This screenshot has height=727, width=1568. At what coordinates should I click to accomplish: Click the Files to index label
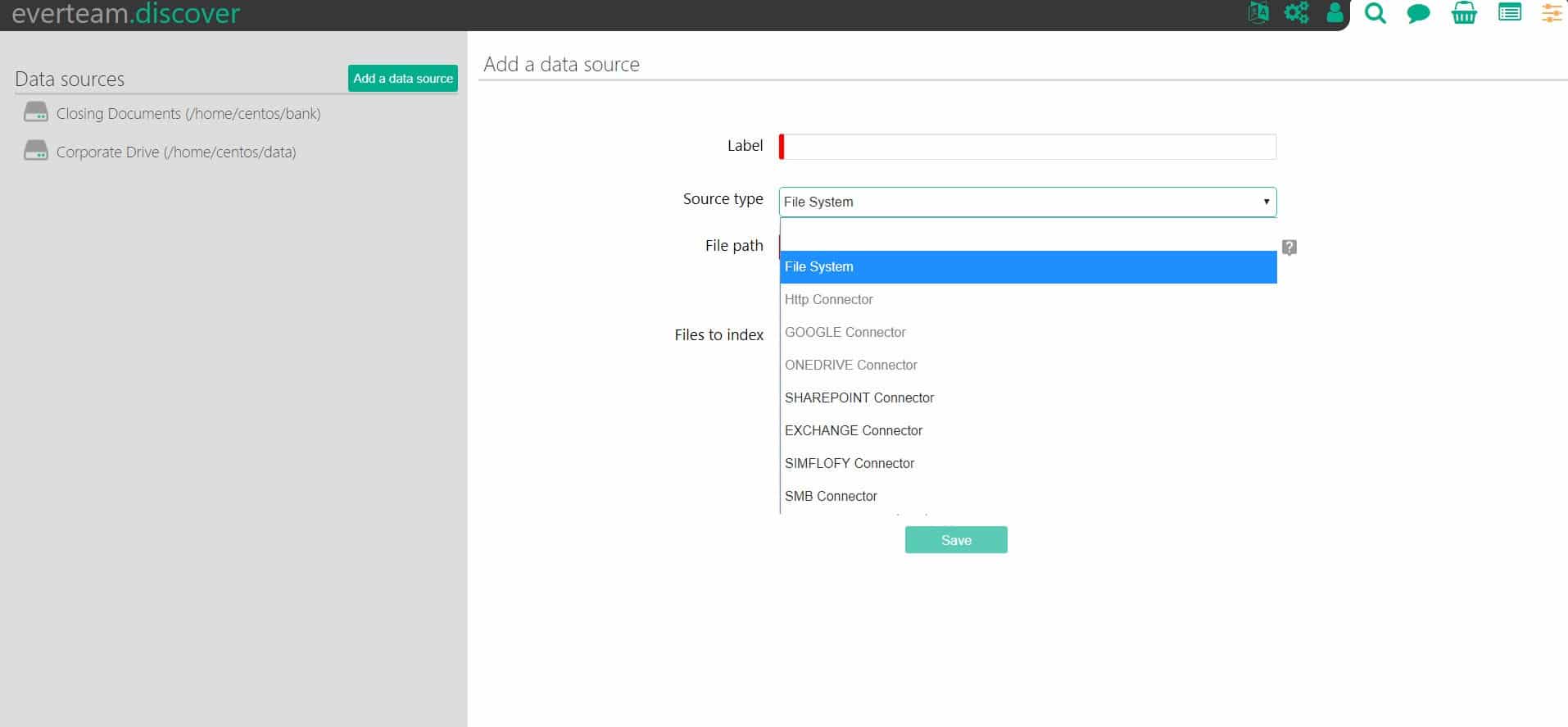pos(718,335)
